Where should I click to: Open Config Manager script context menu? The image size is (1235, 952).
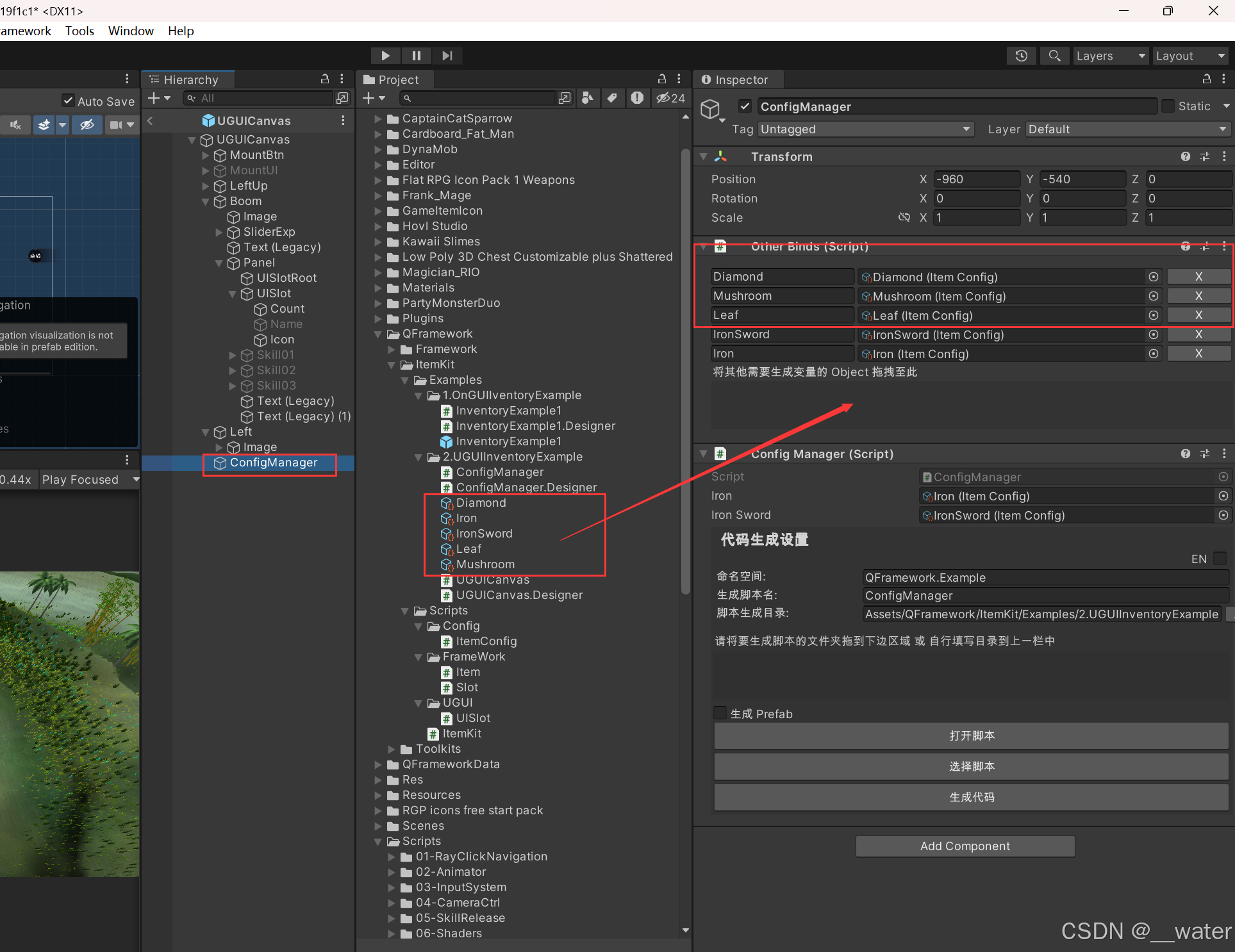coord(1224,454)
